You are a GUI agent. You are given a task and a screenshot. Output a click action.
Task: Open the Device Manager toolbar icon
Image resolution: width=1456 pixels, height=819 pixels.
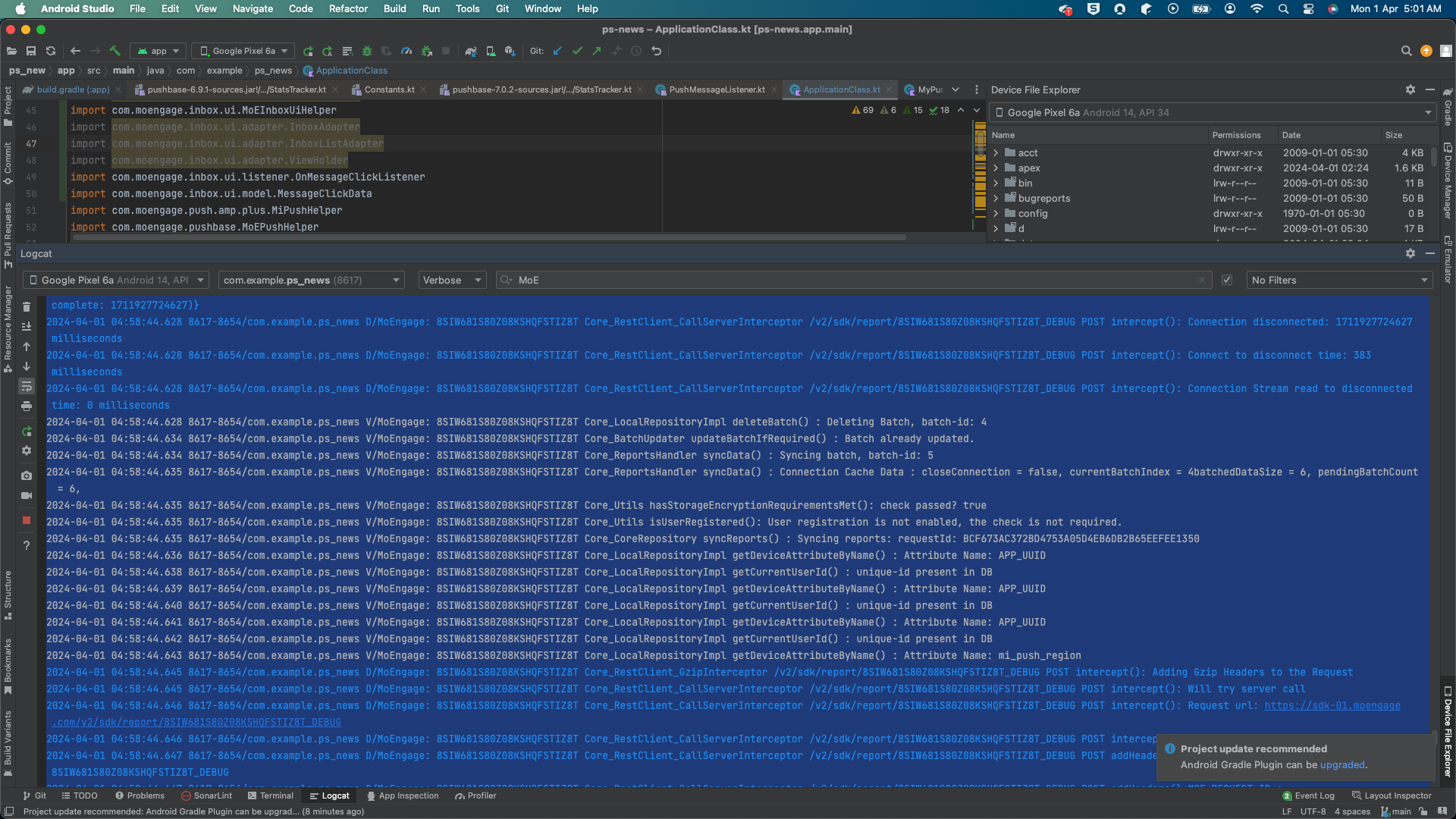pos(491,51)
